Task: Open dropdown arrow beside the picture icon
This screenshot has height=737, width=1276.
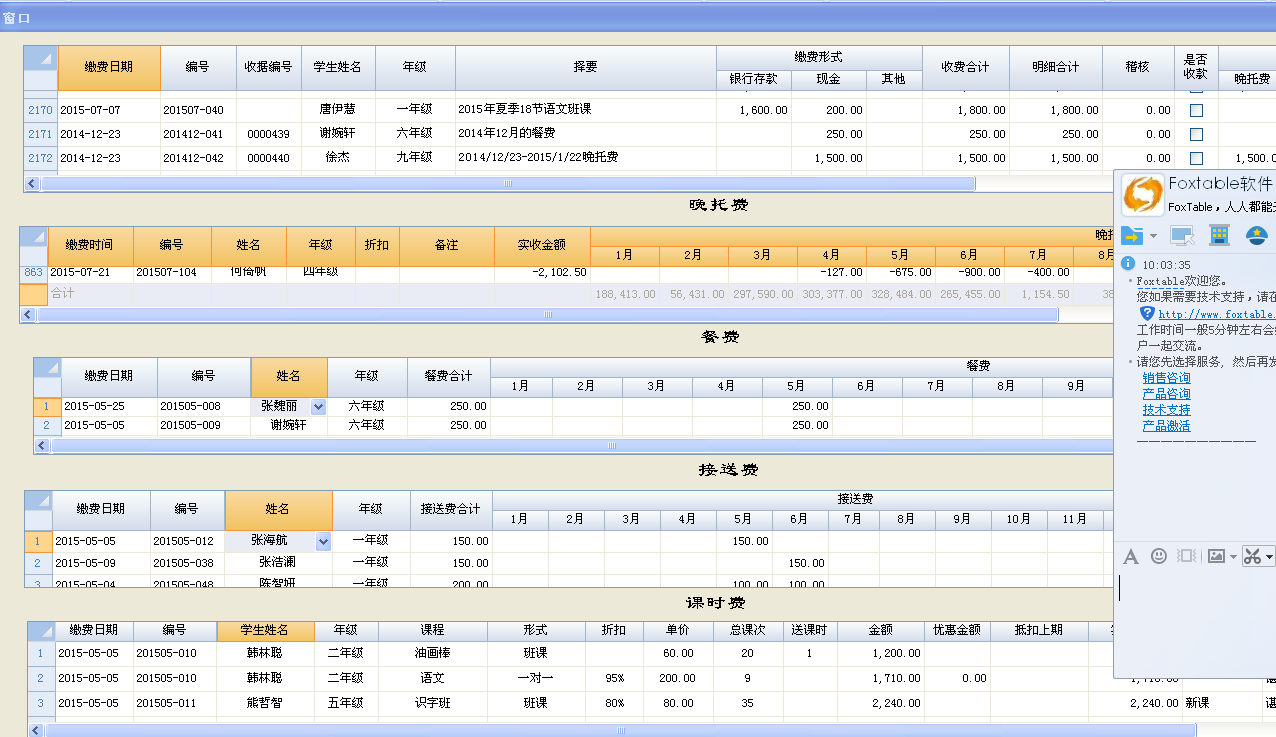Action: [1233, 557]
